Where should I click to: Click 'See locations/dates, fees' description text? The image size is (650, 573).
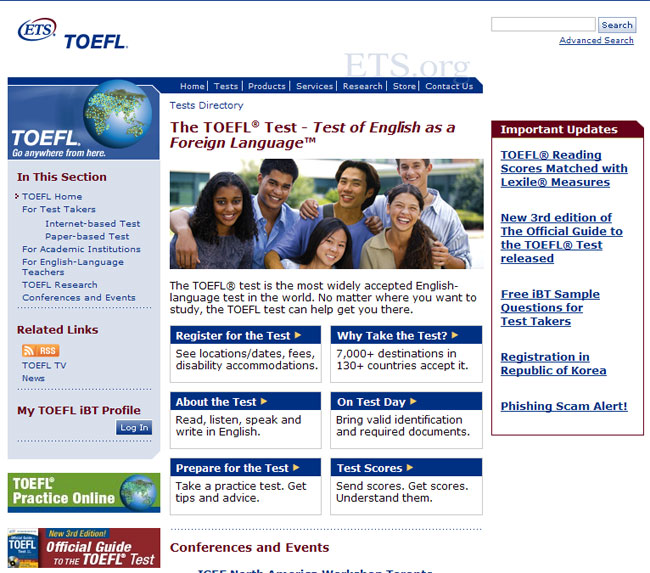coord(246,359)
